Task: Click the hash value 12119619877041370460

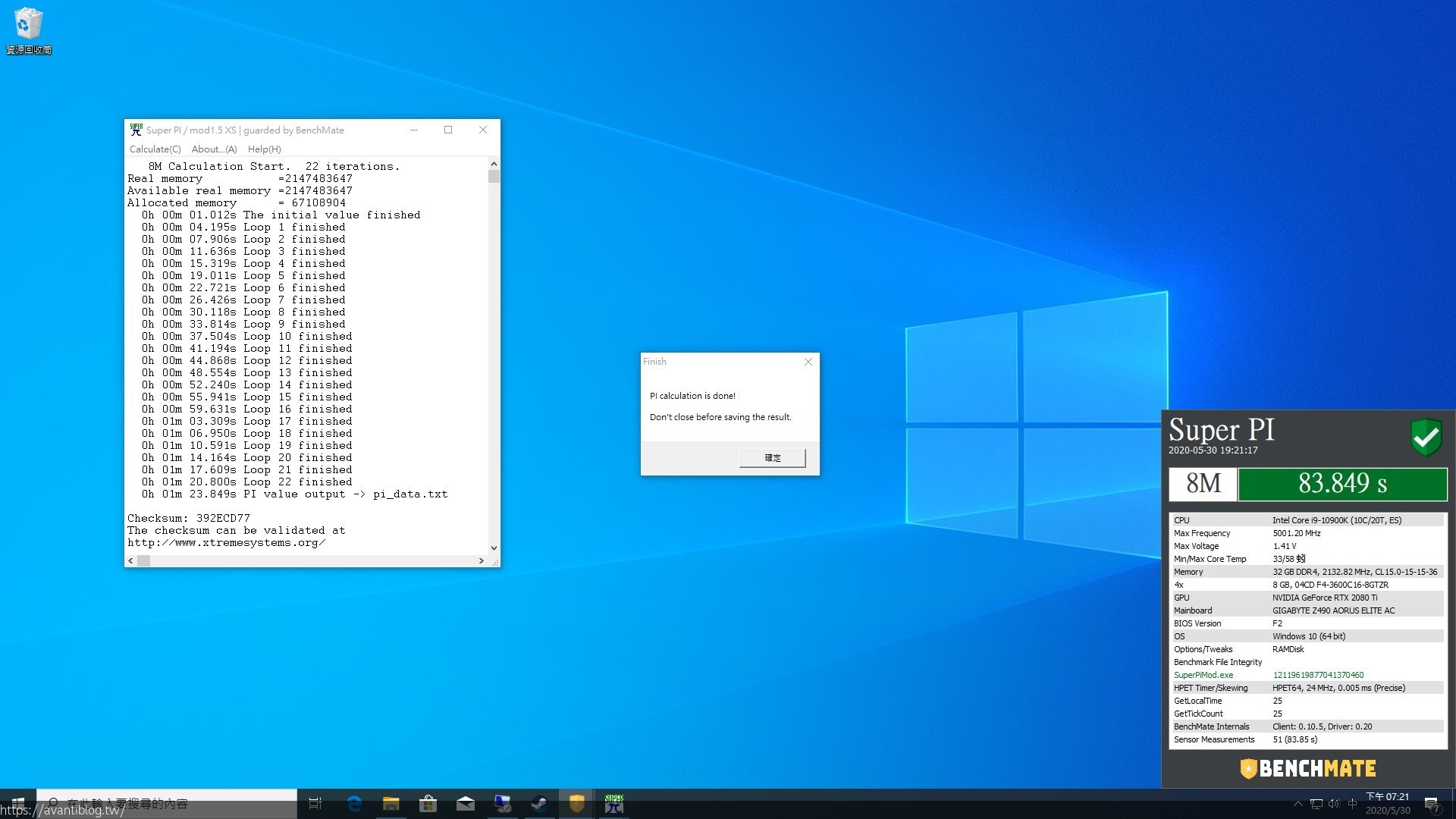Action: coord(1318,675)
